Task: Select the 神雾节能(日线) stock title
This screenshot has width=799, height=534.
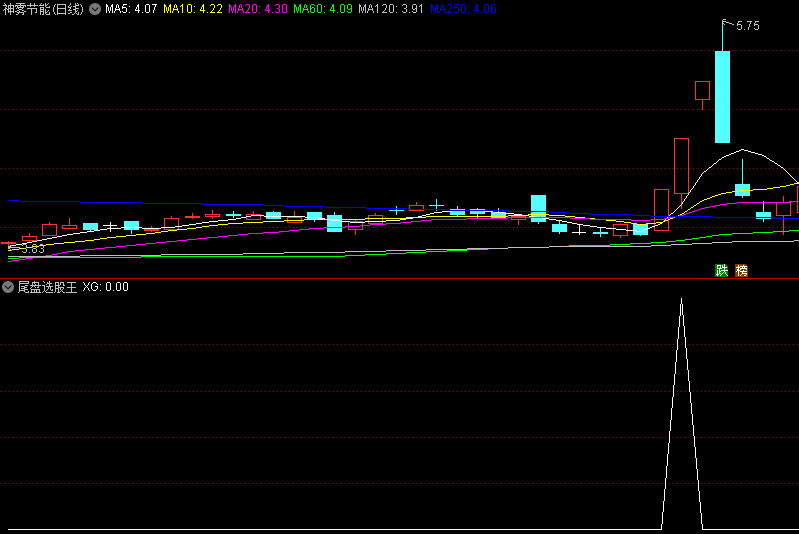Action: (43, 9)
